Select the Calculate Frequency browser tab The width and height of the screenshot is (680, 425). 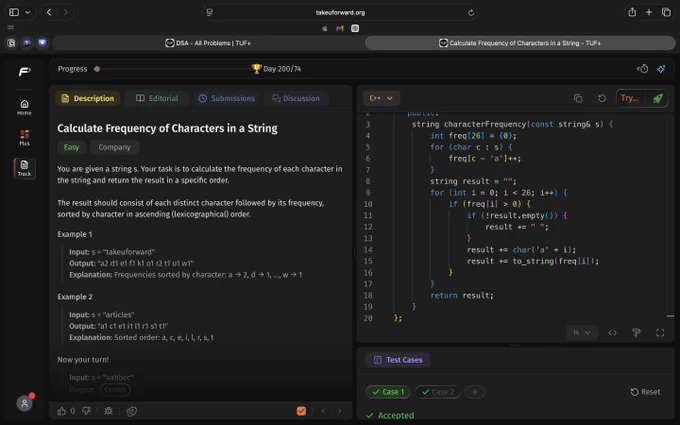tap(520, 43)
